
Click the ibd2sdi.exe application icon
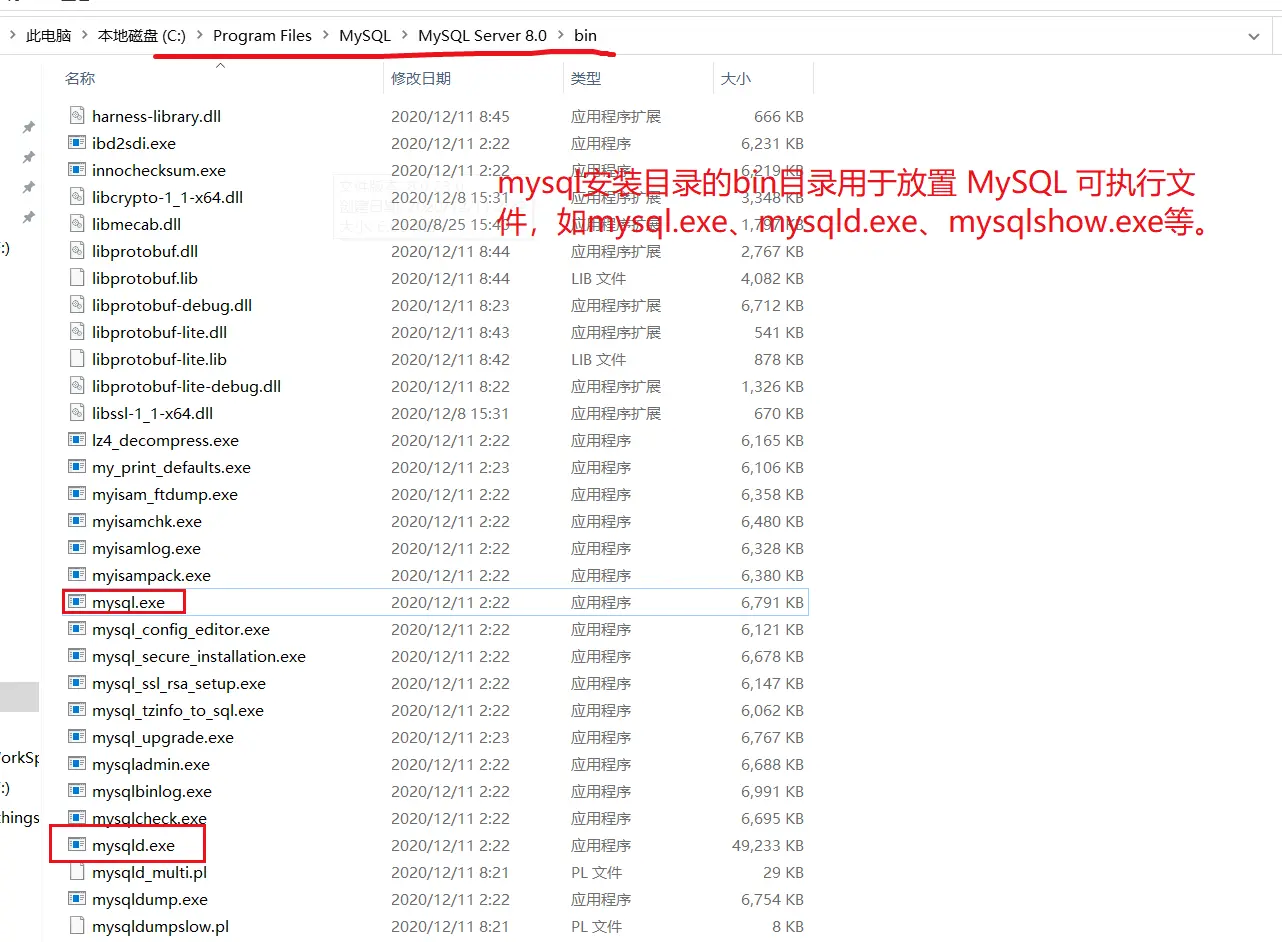76,143
